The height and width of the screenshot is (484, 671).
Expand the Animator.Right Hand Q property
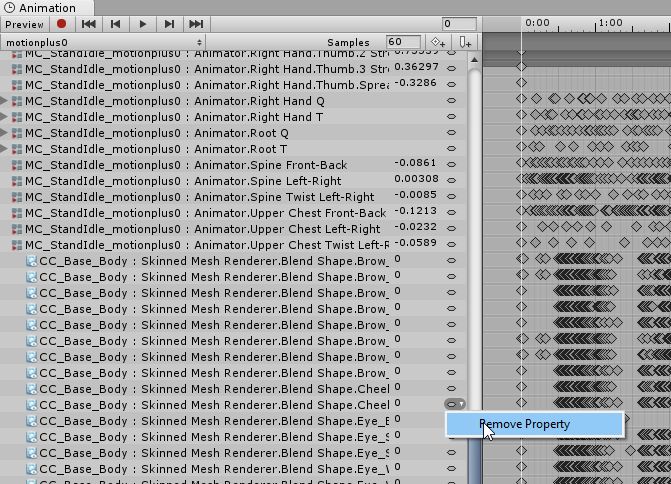click(4, 101)
